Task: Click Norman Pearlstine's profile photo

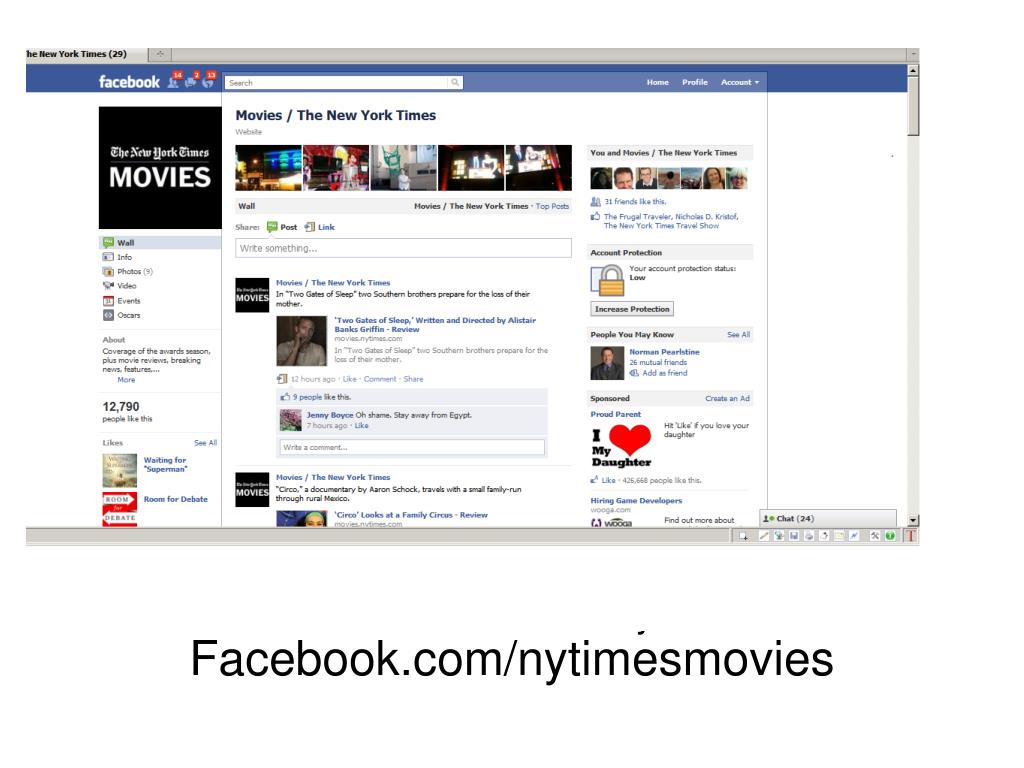Action: [x=607, y=363]
